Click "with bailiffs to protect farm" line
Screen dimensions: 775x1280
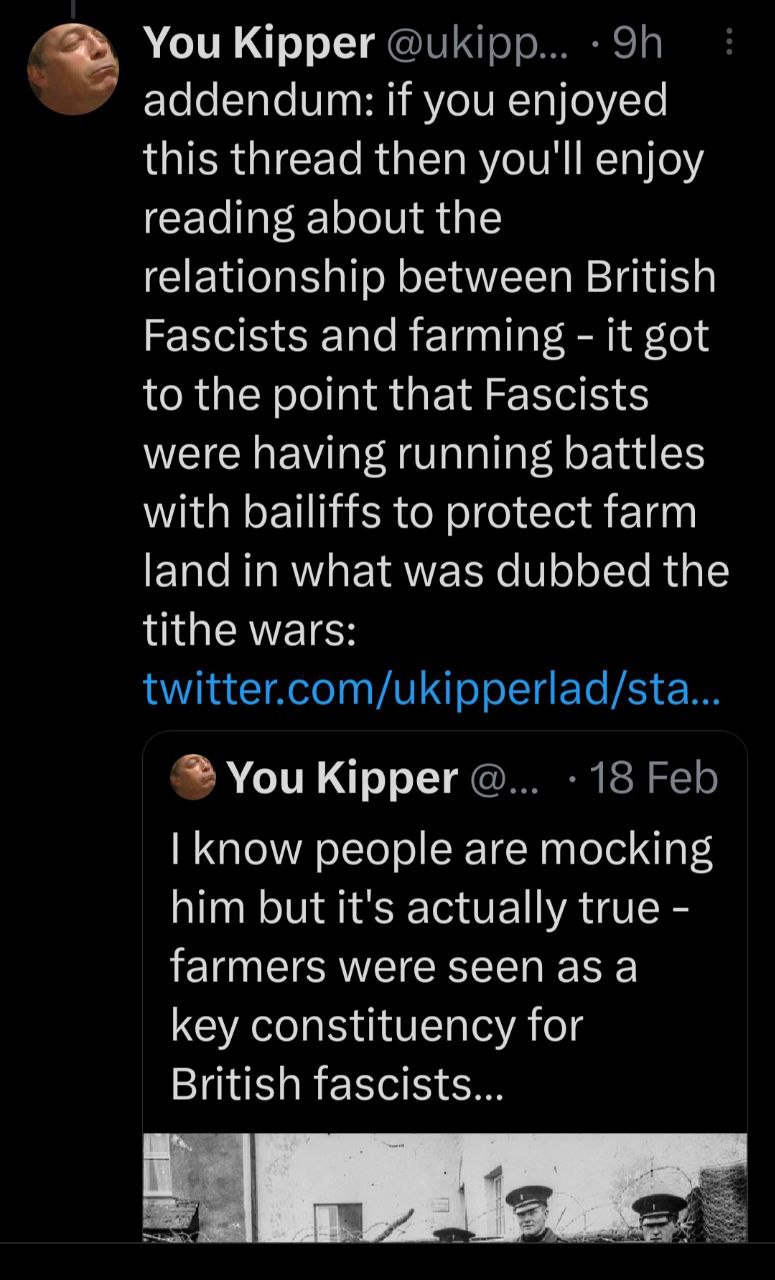(421, 512)
